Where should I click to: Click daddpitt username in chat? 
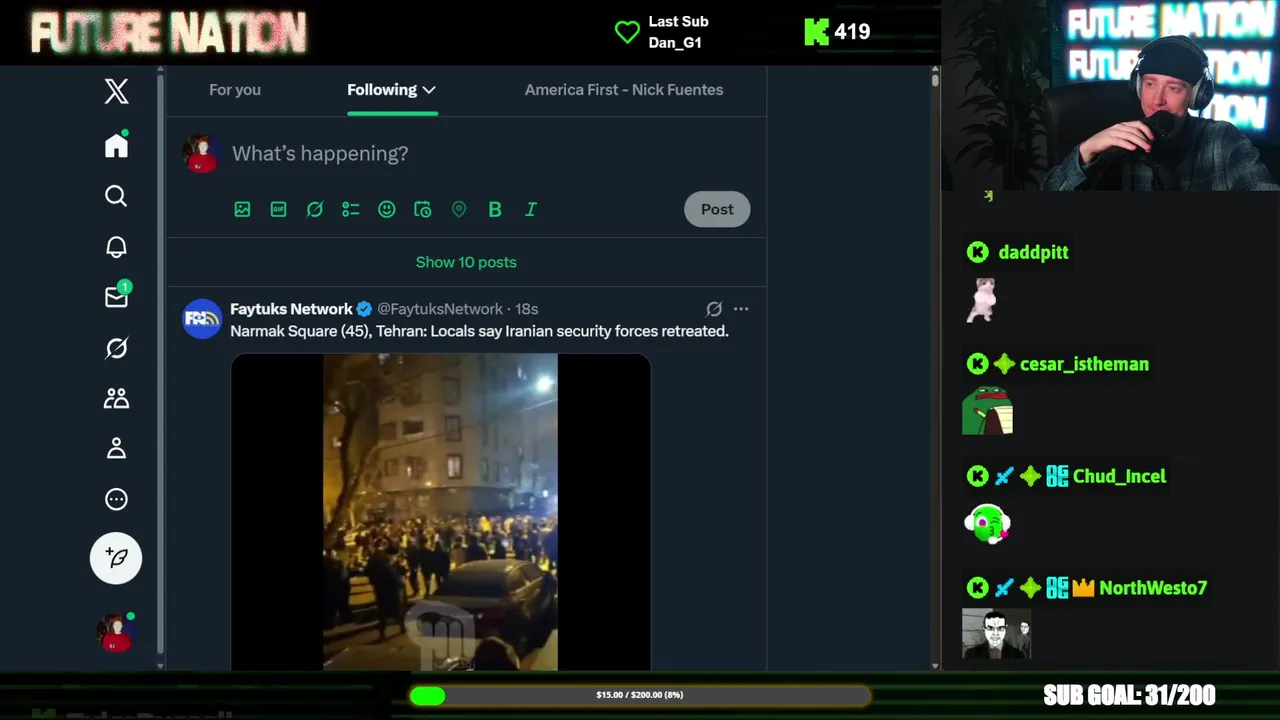coord(1033,252)
